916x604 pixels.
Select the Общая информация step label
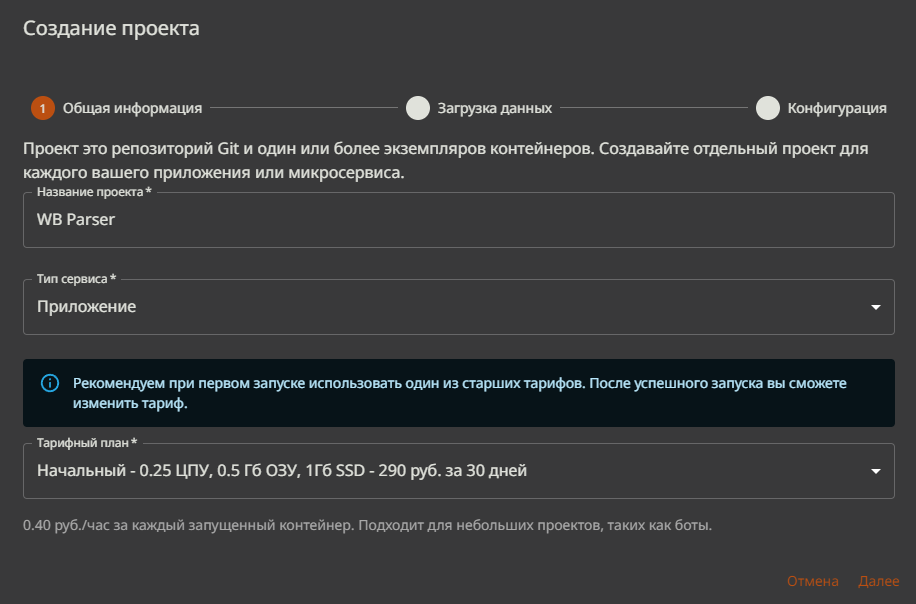coord(132,108)
